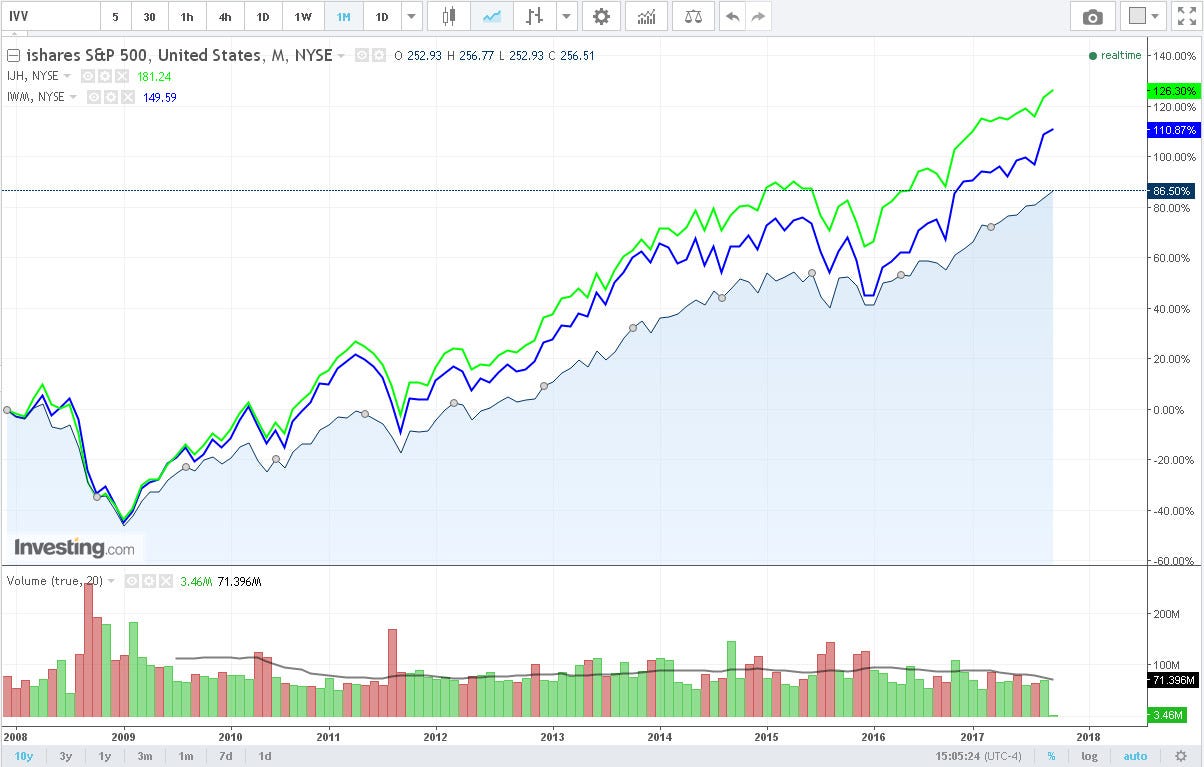Toggle log scale mode

click(x=1089, y=756)
